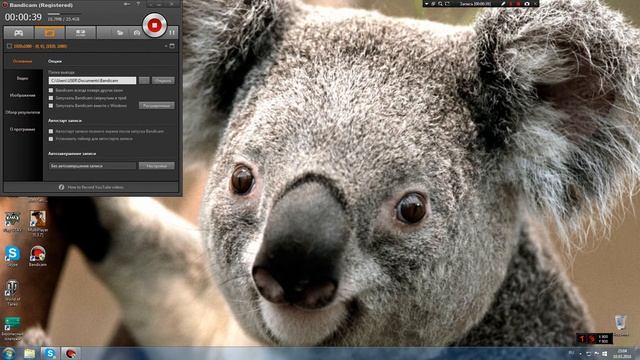Enable run Bandicam with Windows checkbox
Viewport: 640px width, 360px height.
point(51,106)
